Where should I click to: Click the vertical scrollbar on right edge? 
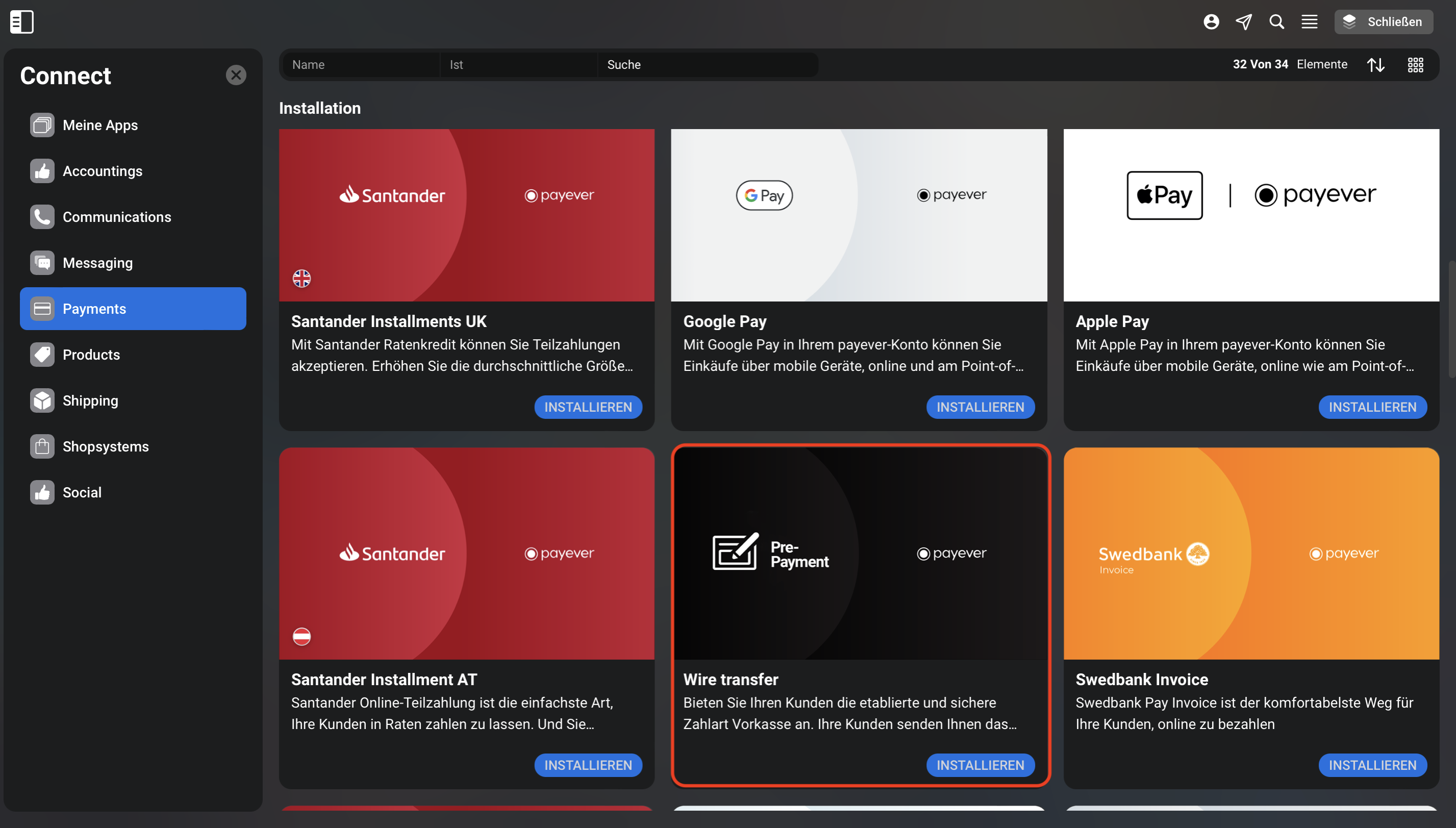click(1451, 318)
